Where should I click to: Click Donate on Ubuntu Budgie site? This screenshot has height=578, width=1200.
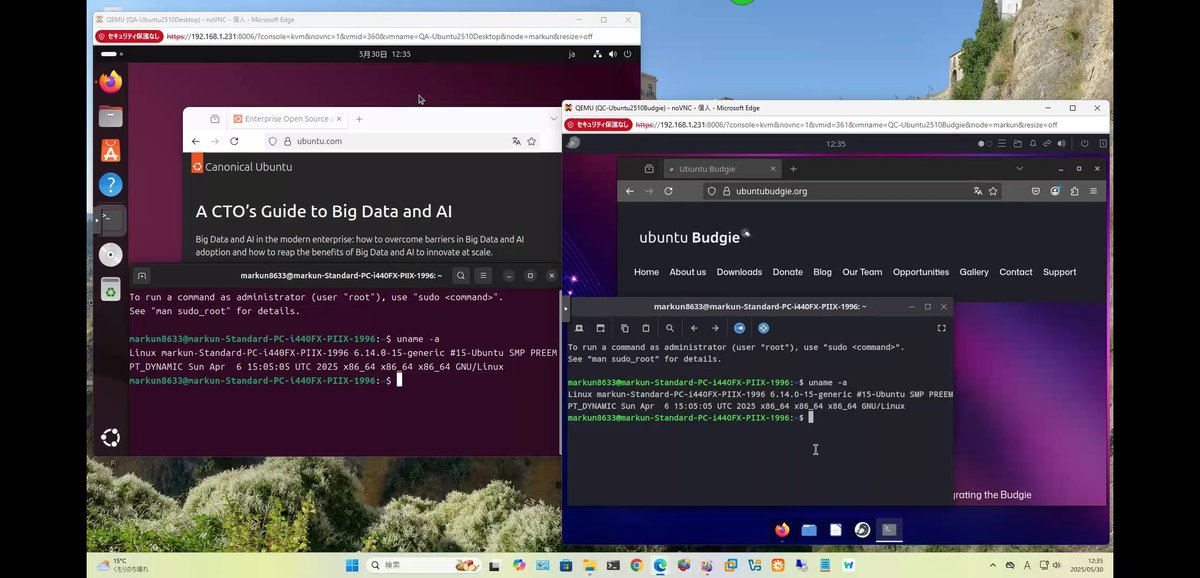point(788,272)
